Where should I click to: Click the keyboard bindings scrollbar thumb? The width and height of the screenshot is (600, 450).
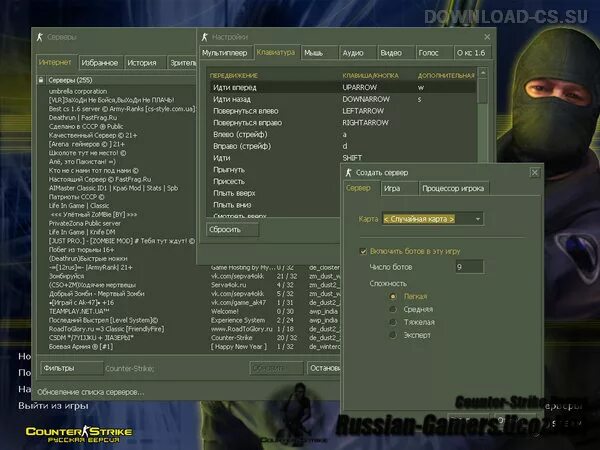(x=483, y=91)
